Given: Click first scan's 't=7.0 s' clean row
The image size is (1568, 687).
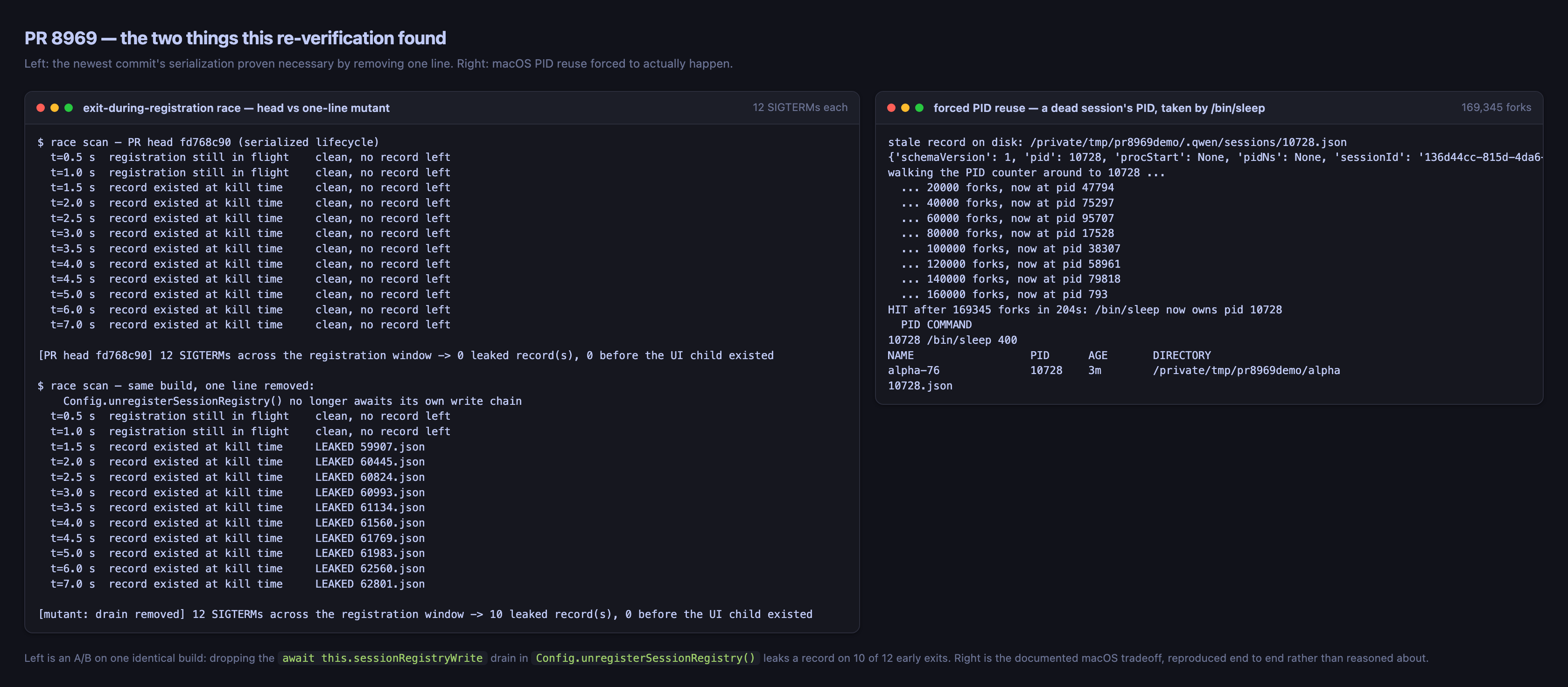Looking at the screenshot, I should (250, 324).
